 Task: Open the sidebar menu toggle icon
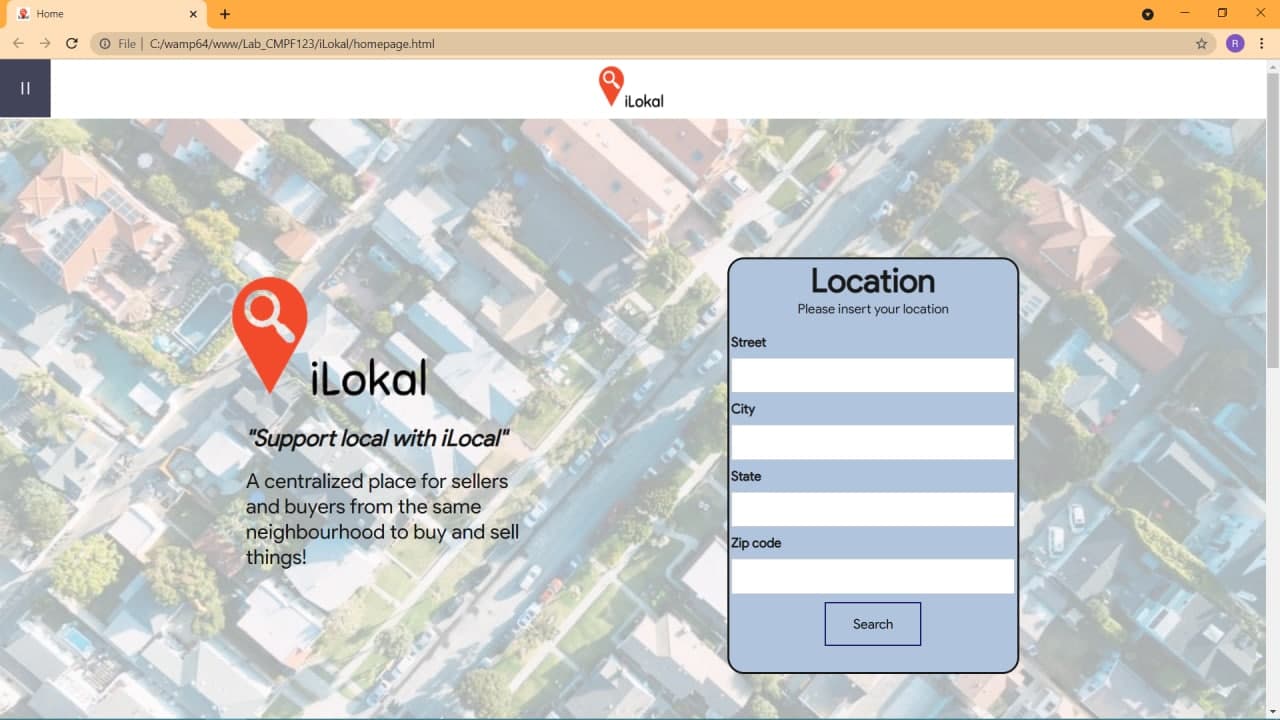coord(25,88)
